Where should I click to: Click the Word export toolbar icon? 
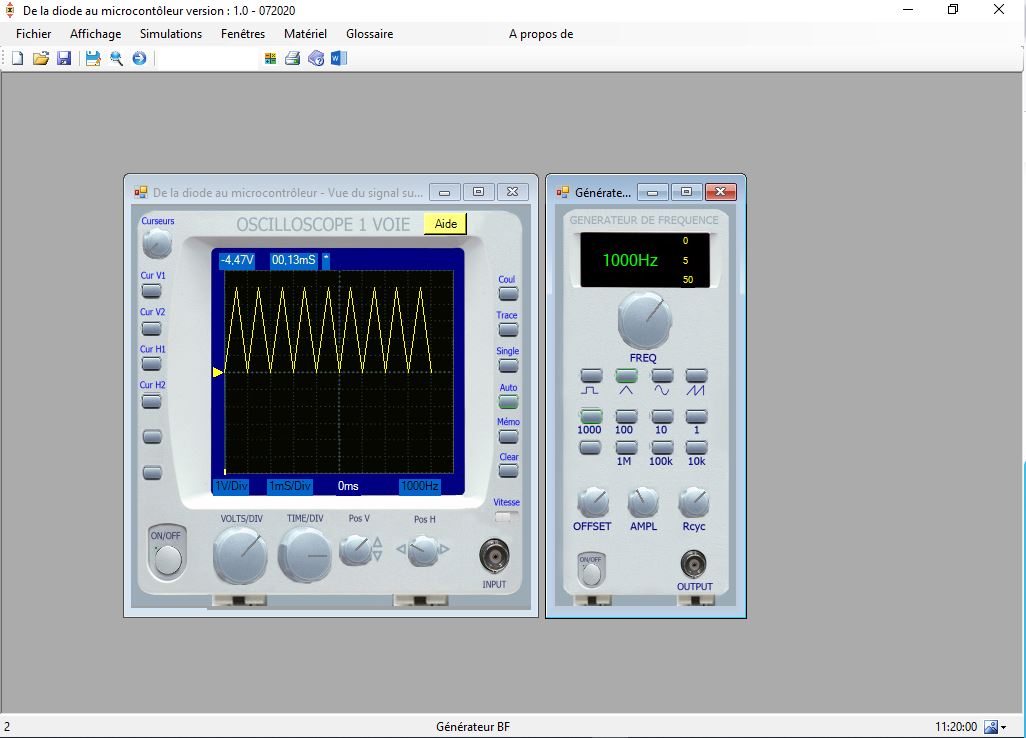[x=338, y=59]
